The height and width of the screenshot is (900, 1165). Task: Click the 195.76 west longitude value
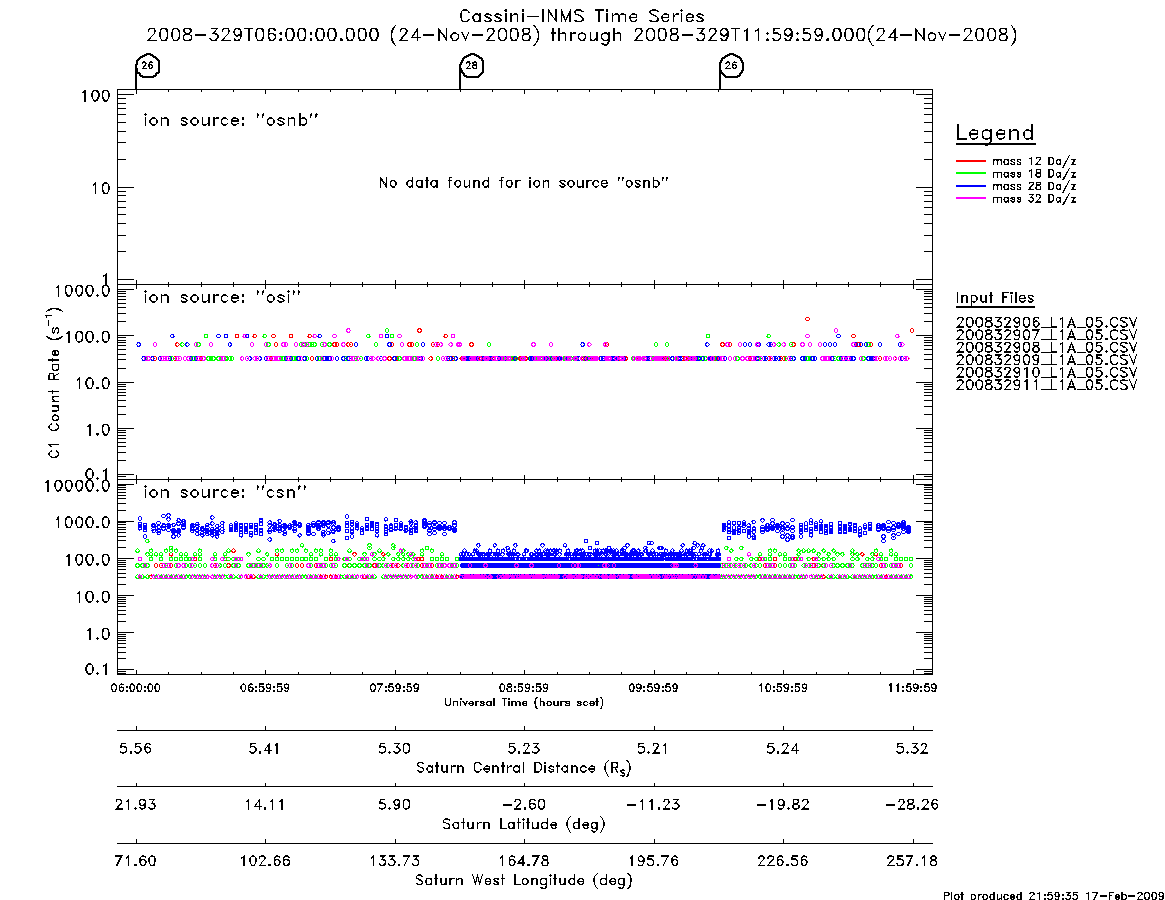(653, 861)
